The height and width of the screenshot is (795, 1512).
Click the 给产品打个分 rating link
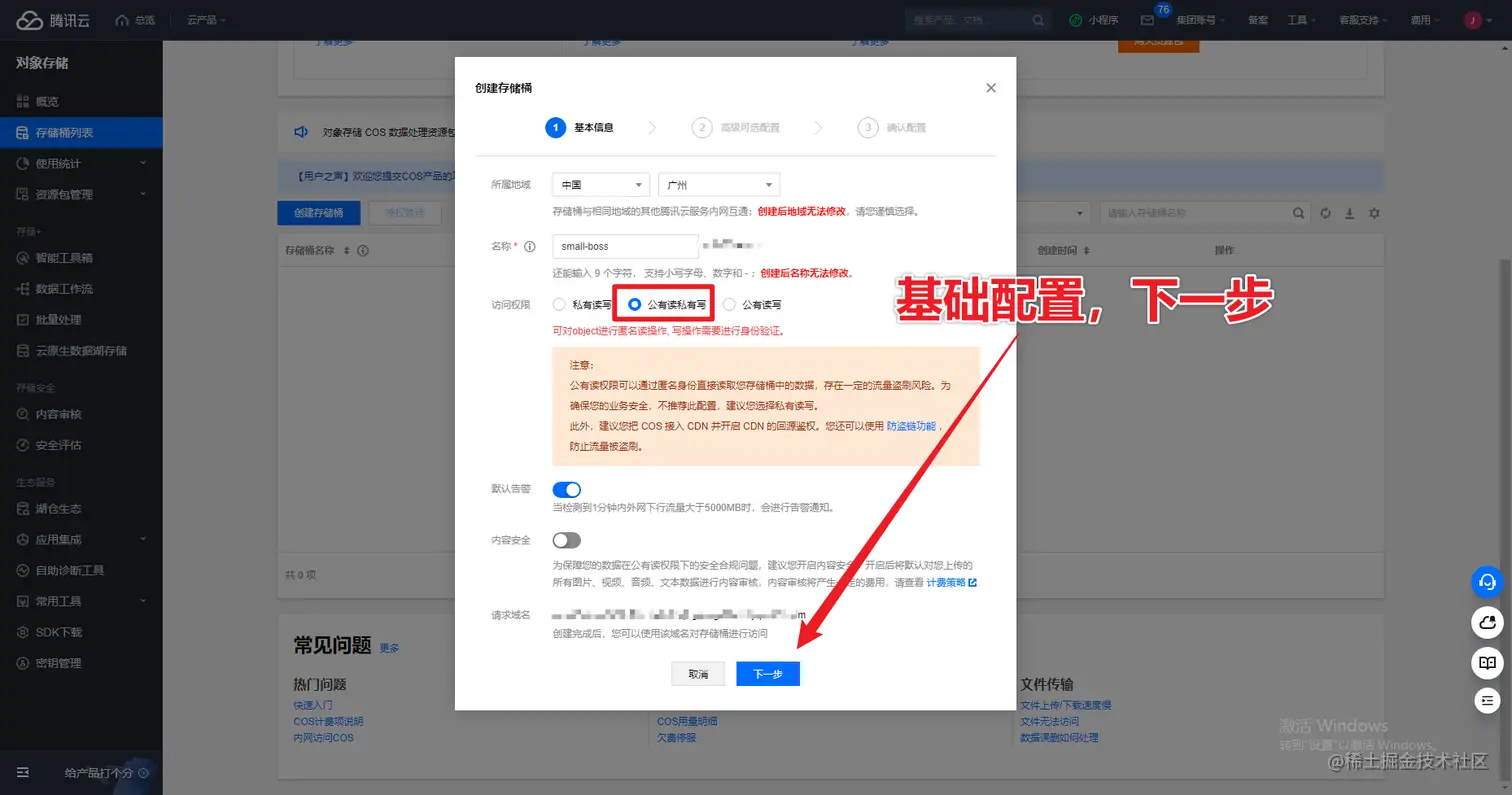click(x=106, y=773)
